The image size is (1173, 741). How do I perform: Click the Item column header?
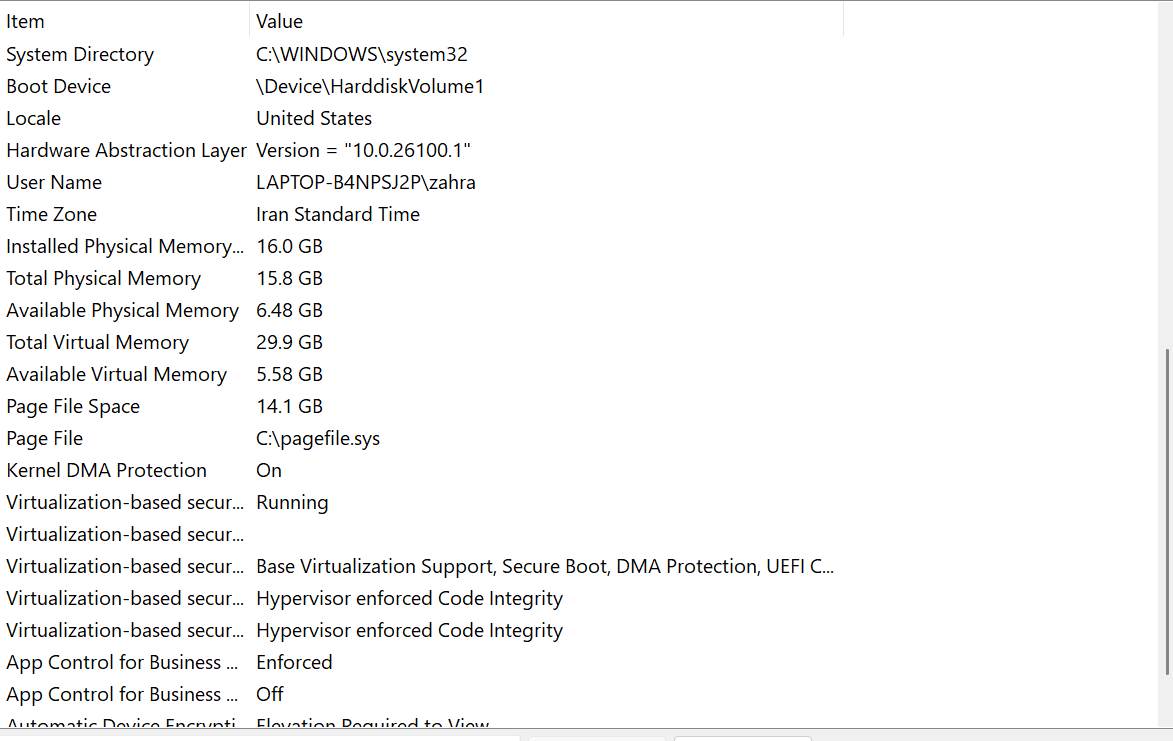(26, 21)
